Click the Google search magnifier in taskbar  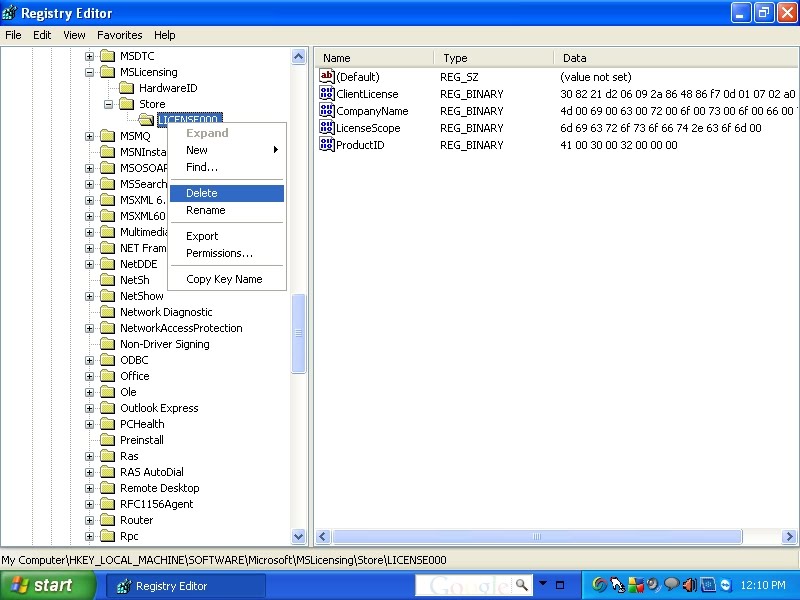tap(521, 585)
